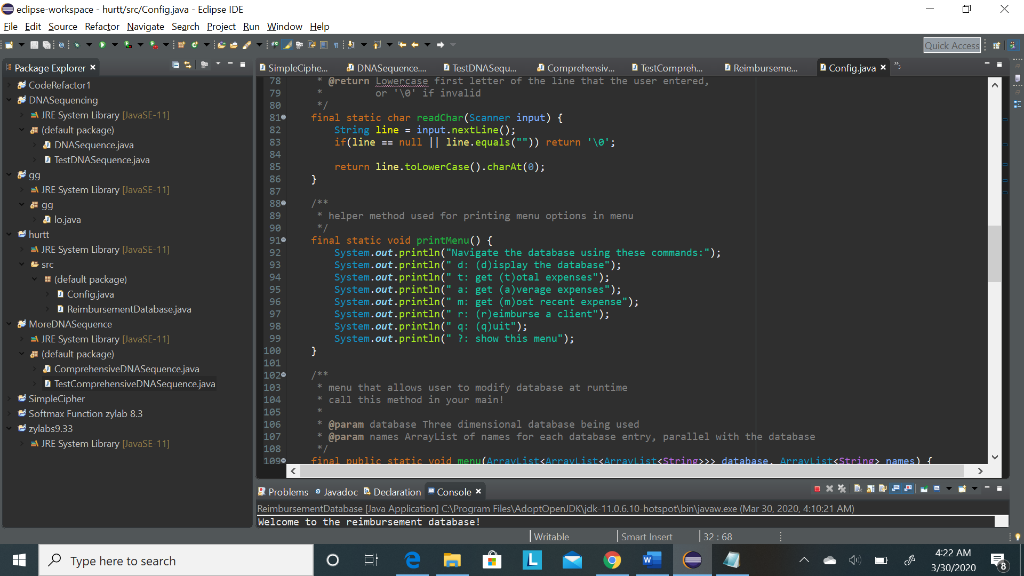Toggle Show Whitespace Characters pilcrow icon
This screenshot has width=1024, height=576.
point(336,45)
